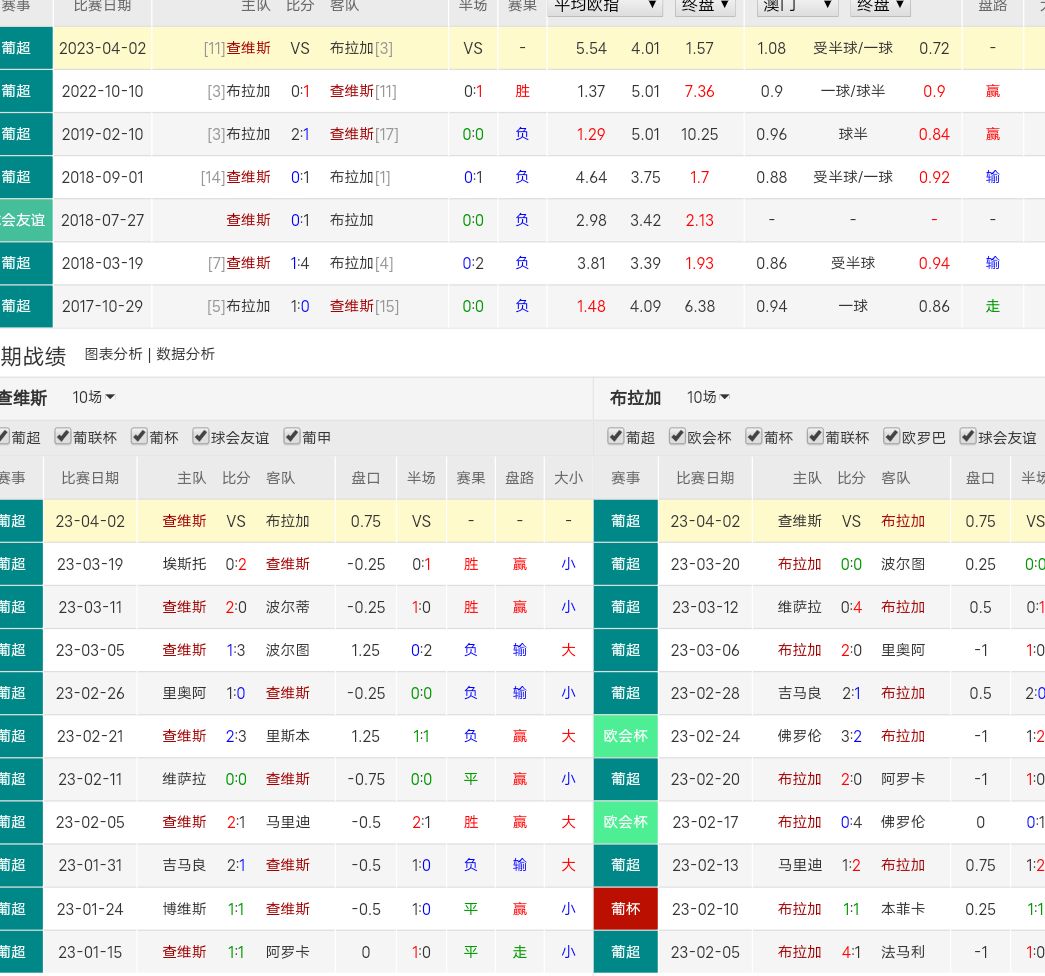1045x976 pixels.
Task: Open the 数据分析 data analysis link
Action: (185, 354)
